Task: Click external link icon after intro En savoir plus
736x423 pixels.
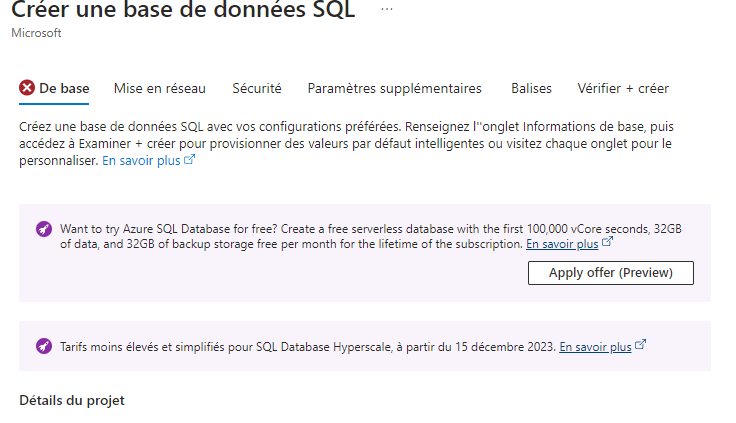Action: pos(189,160)
